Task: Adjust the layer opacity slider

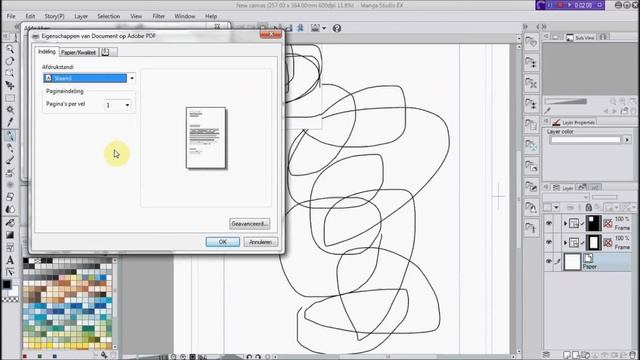Action: (605, 198)
